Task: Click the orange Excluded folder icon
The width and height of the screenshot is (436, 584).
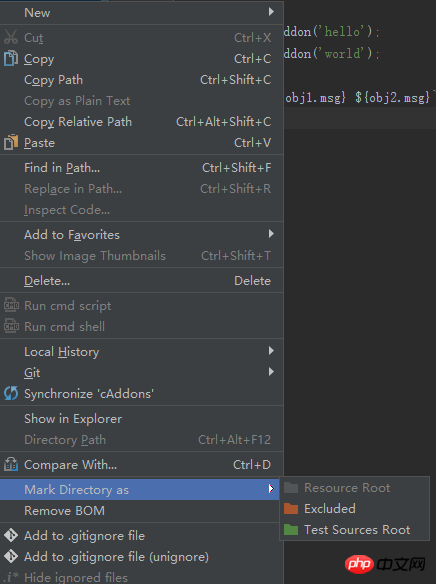Action: pos(291,508)
